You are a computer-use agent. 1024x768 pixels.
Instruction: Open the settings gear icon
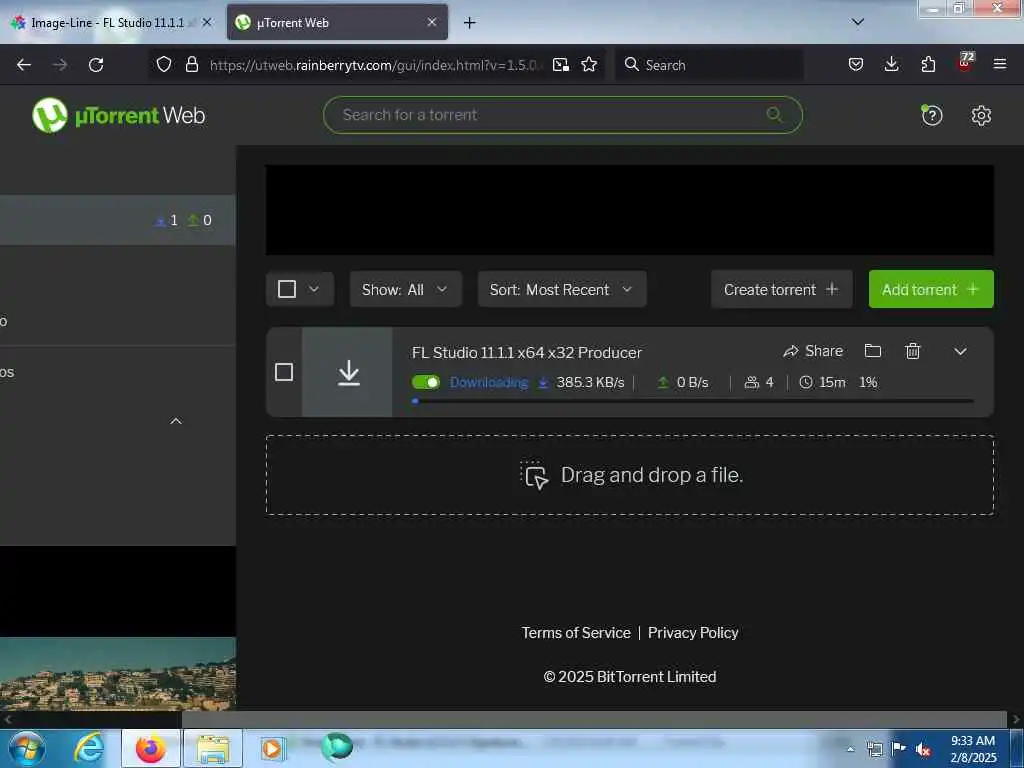click(x=981, y=116)
